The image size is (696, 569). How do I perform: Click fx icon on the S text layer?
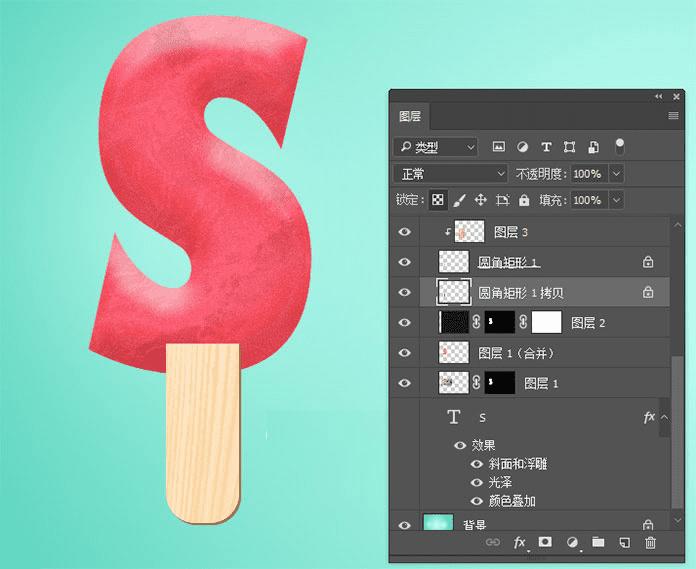(649, 417)
